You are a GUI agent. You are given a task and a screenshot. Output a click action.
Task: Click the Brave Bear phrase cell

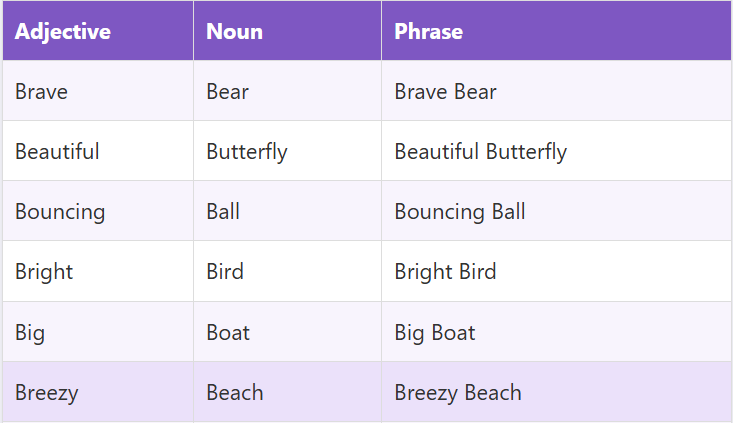445,92
